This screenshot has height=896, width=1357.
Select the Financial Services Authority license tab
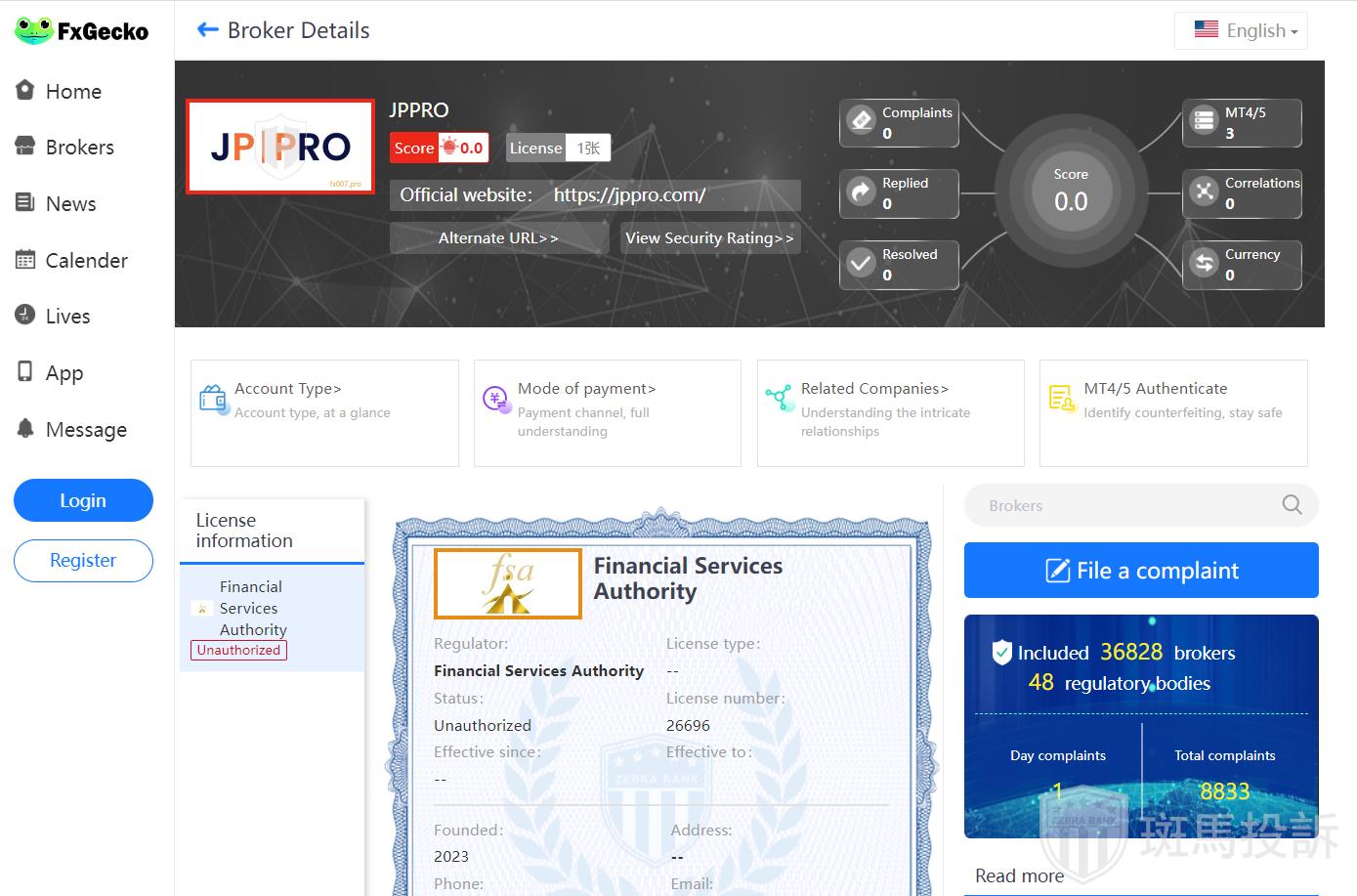[251, 609]
